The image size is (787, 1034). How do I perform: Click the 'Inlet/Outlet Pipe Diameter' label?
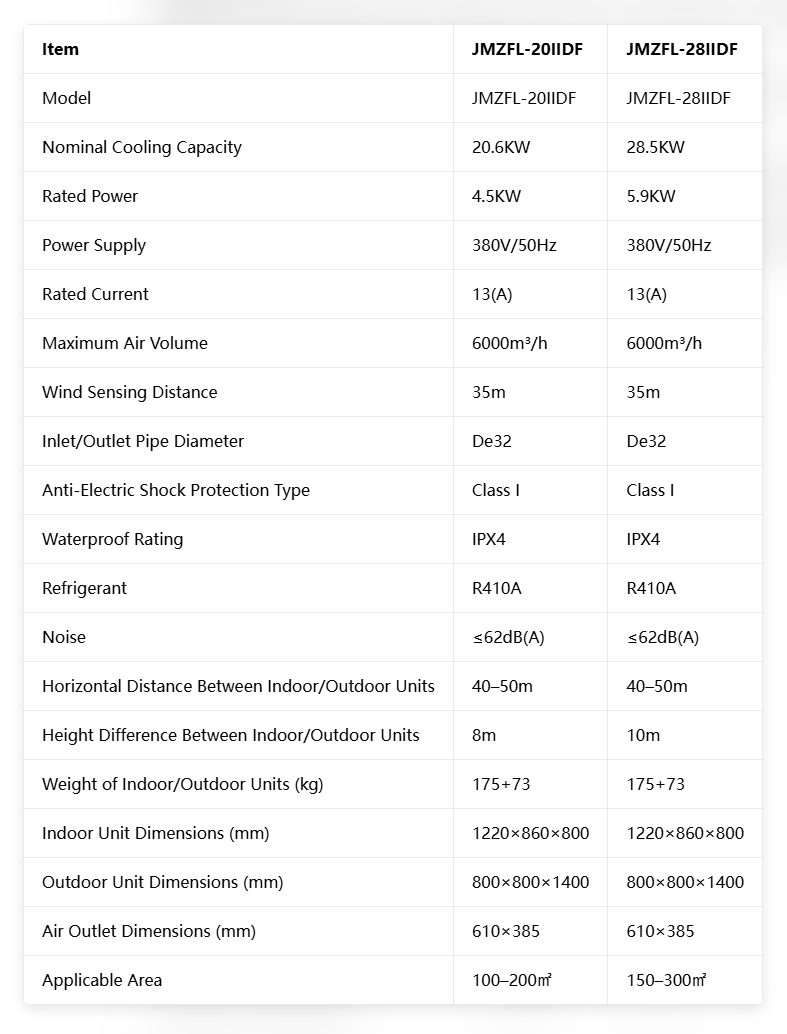click(143, 441)
